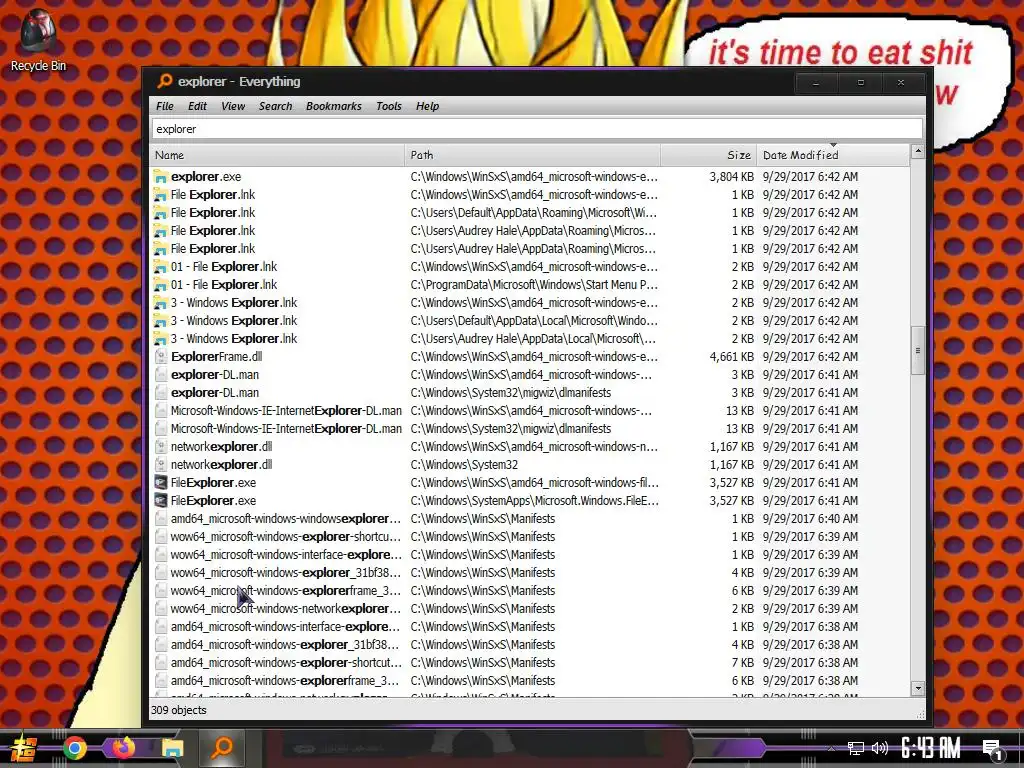This screenshot has height=768, width=1024.
Task: Click the explorer.exe file icon
Action: 161,176
